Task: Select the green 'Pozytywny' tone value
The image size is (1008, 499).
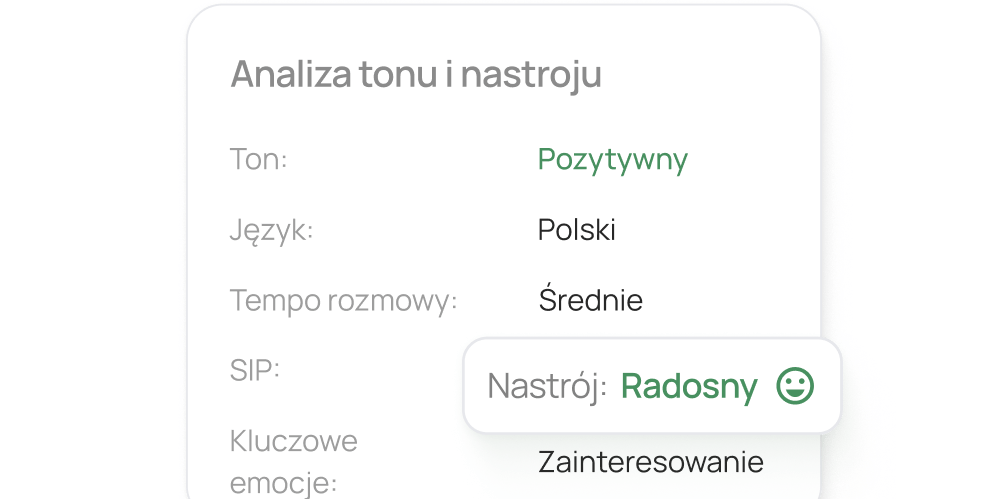Action: pos(612,160)
